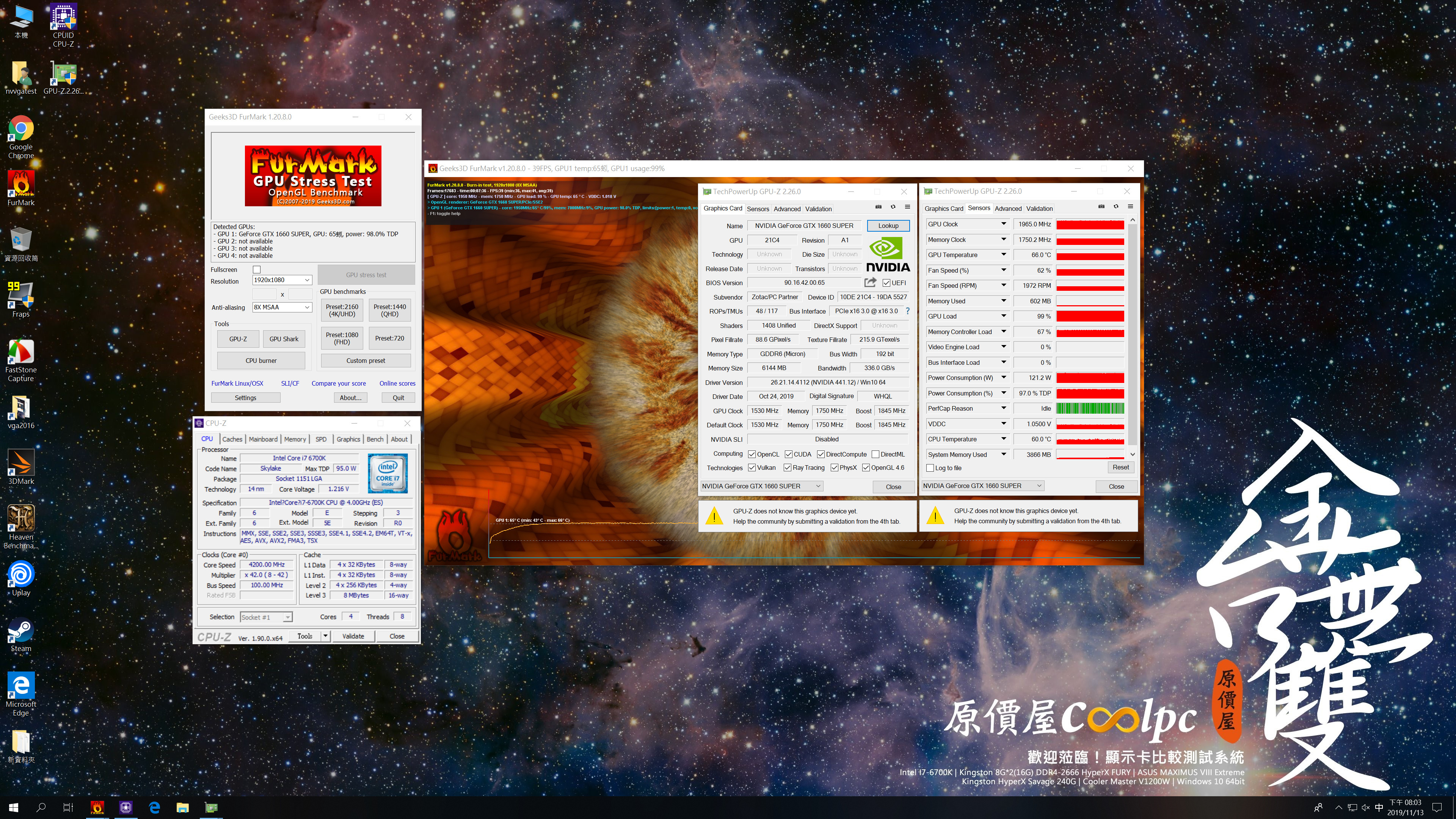Expand the PerfCap Reason sensor dropdown
This screenshot has height=819, width=1456.
(x=1004, y=408)
